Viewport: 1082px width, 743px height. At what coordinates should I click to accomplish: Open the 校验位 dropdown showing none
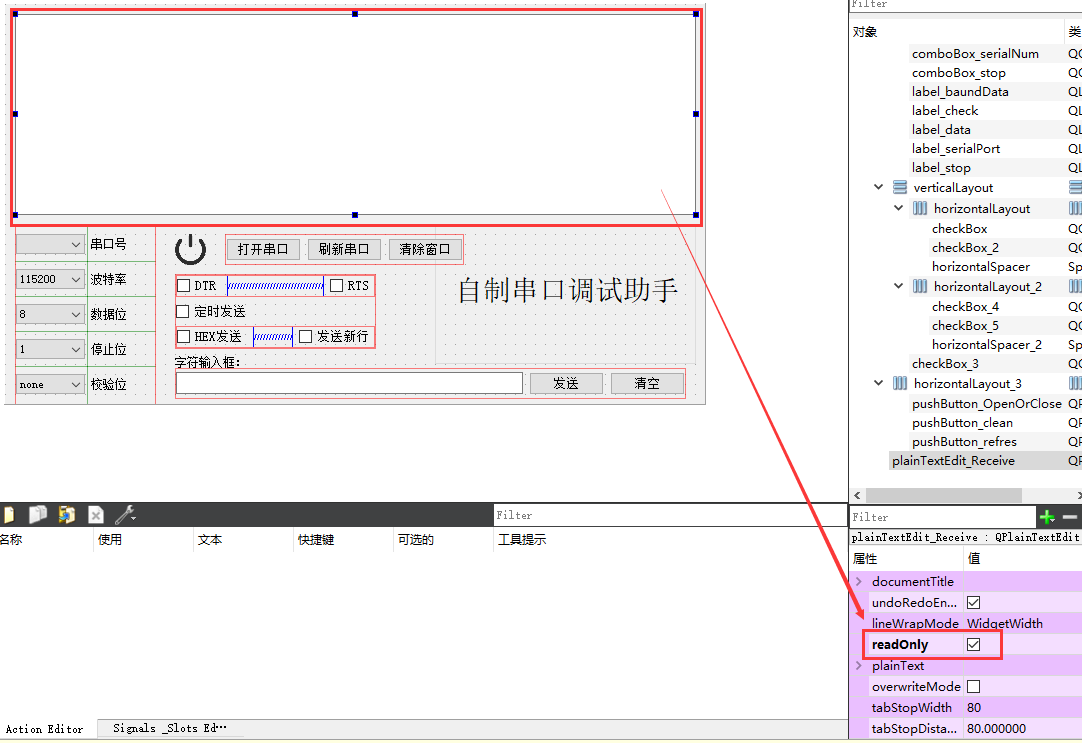tap(50, 384)
